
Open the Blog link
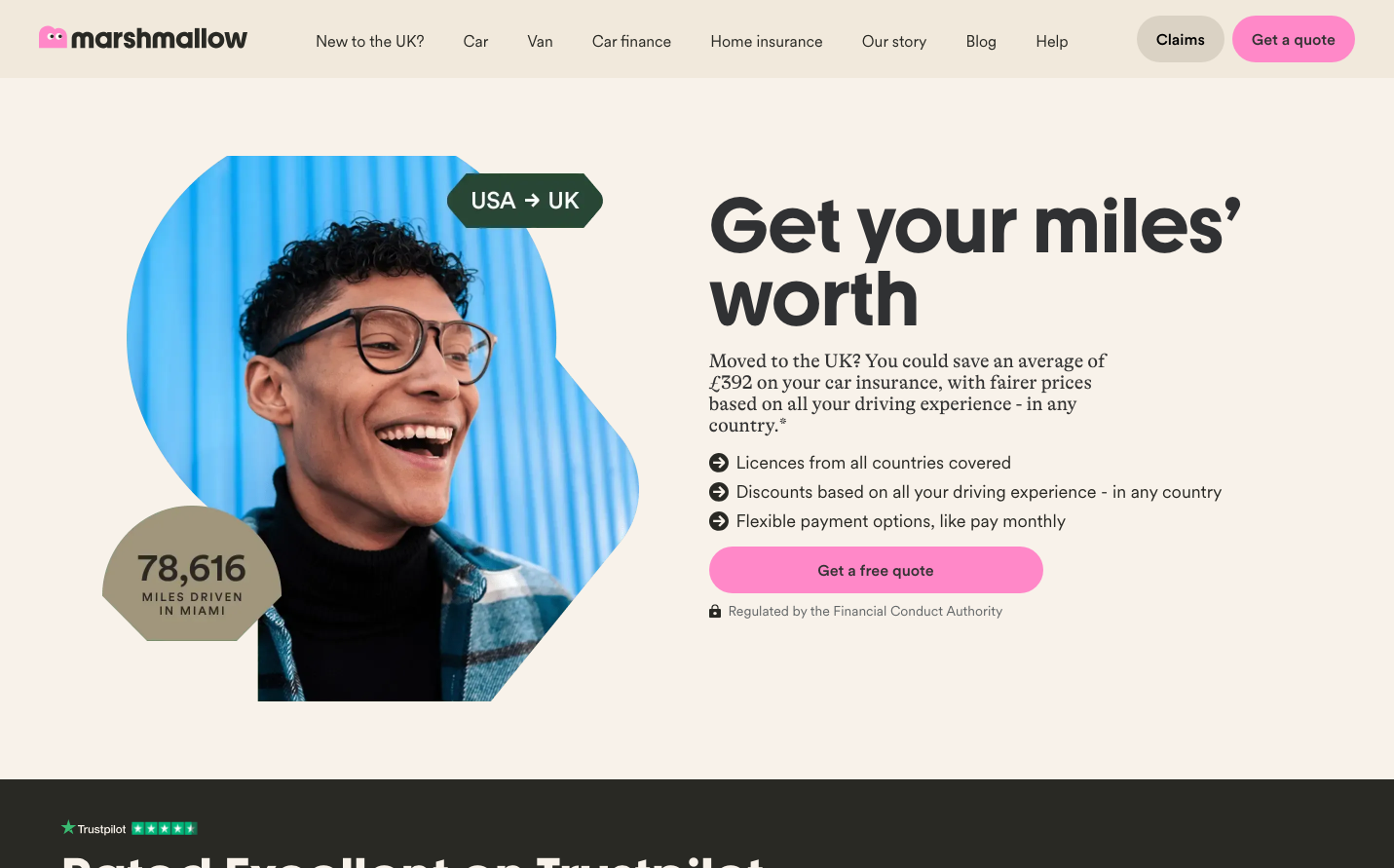tap(981, 41)
